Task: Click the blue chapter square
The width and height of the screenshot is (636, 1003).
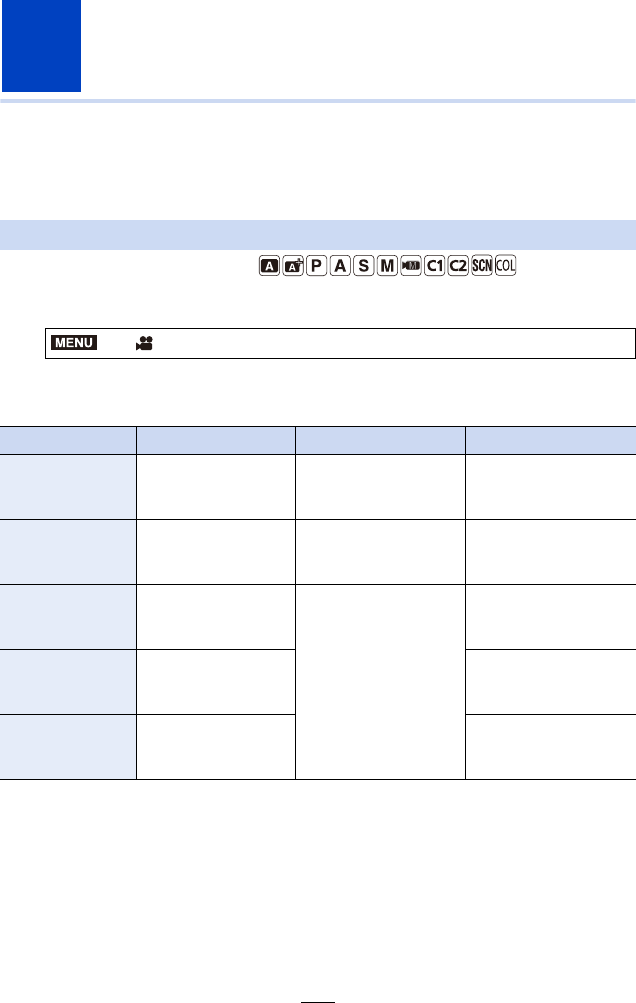Action: (41, 47)
